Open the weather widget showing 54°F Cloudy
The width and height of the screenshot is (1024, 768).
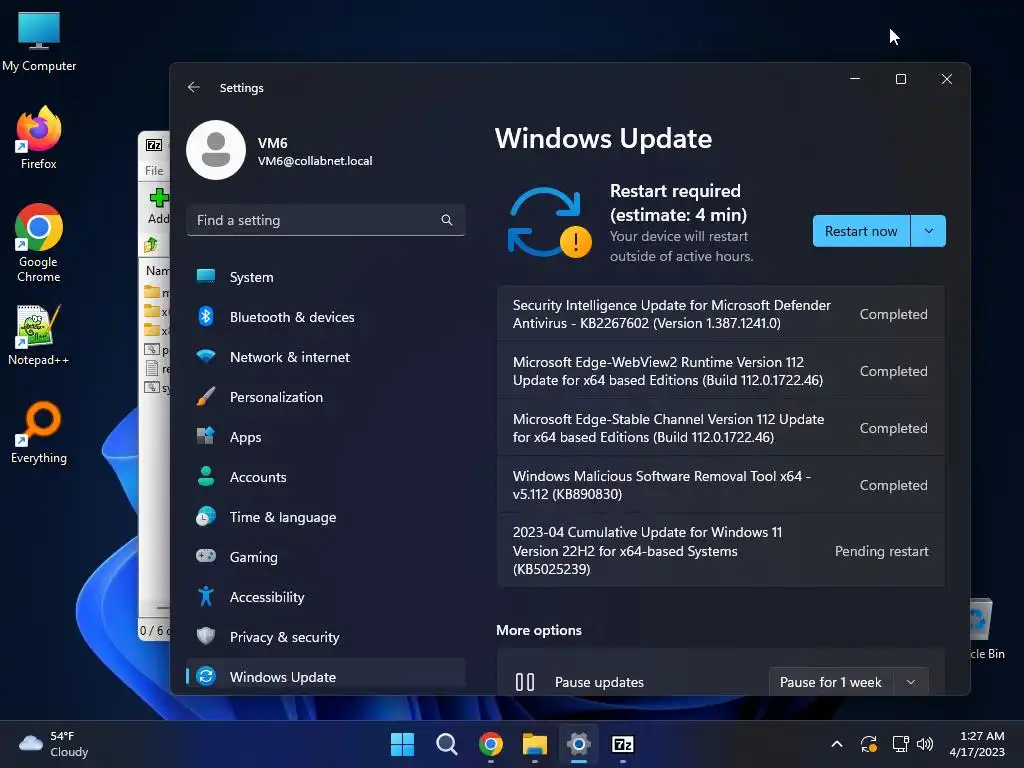pyautogui.click(x=54, y=744)
